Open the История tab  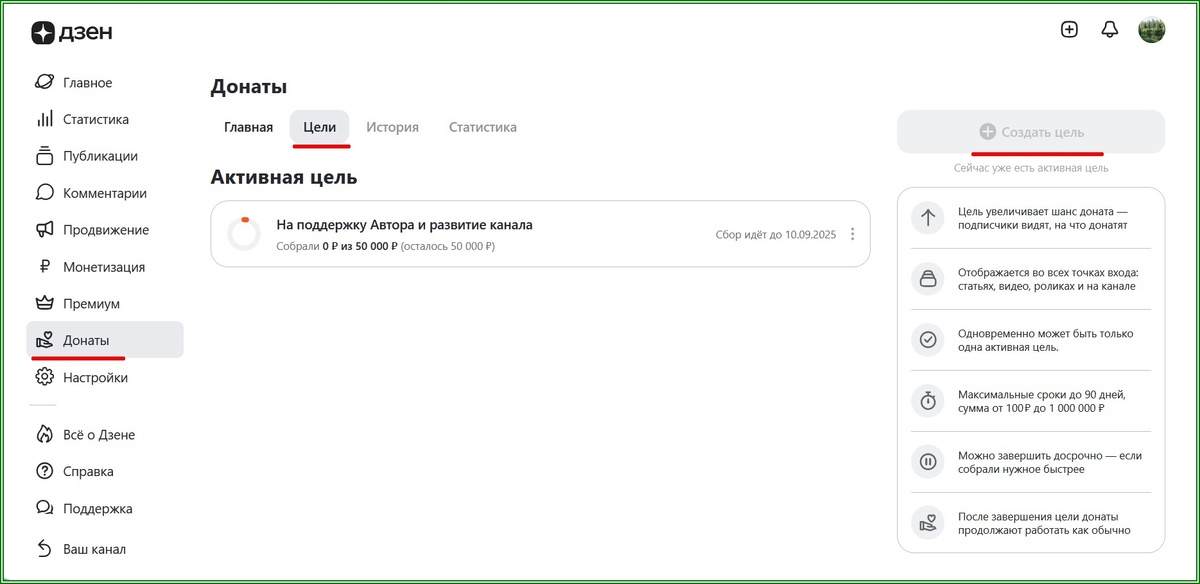tap(392, 127)
